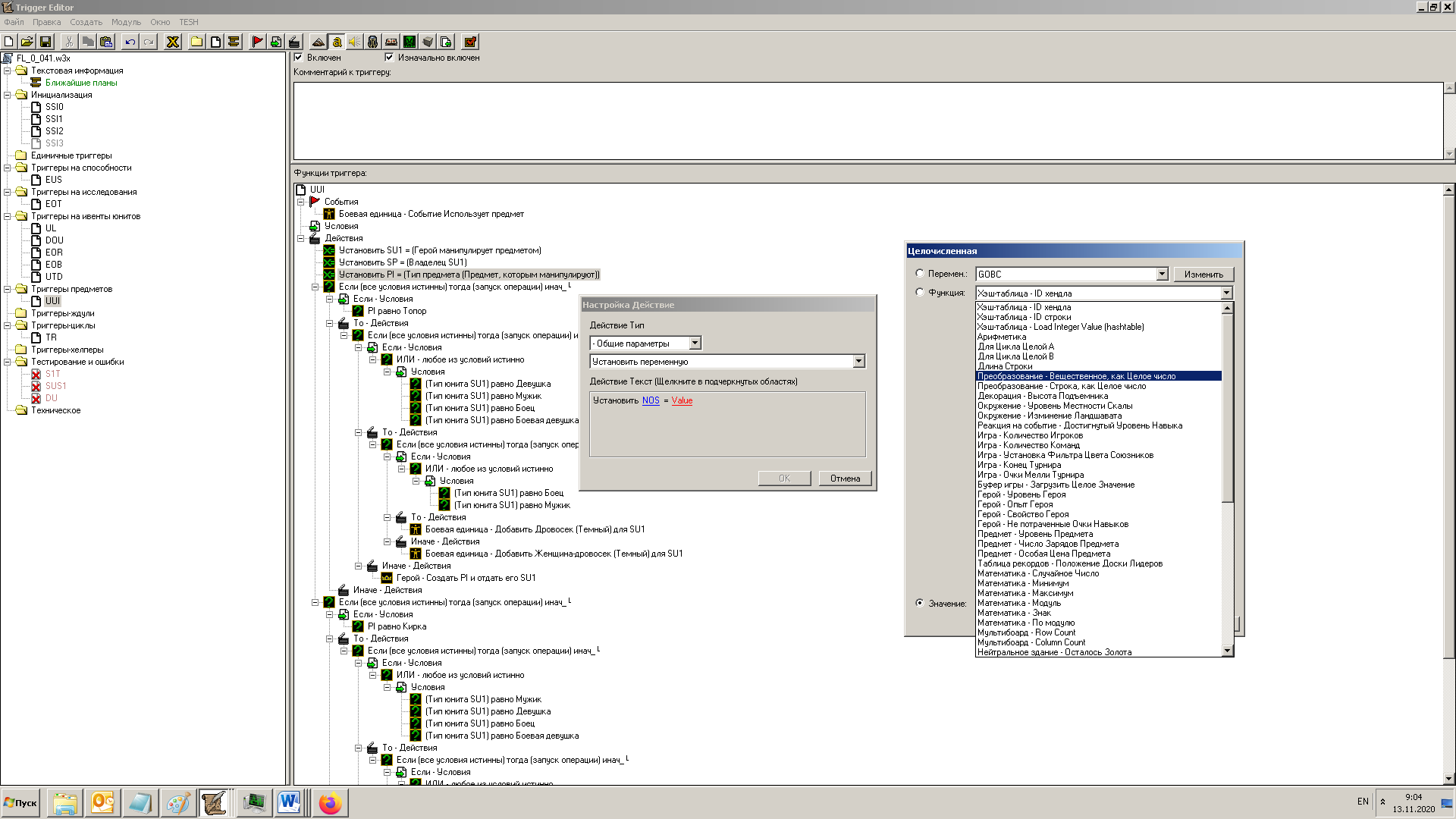Open the GOBC variable dropdown
Viewport: 1456px width, 819px height.
coord(1162,275)
